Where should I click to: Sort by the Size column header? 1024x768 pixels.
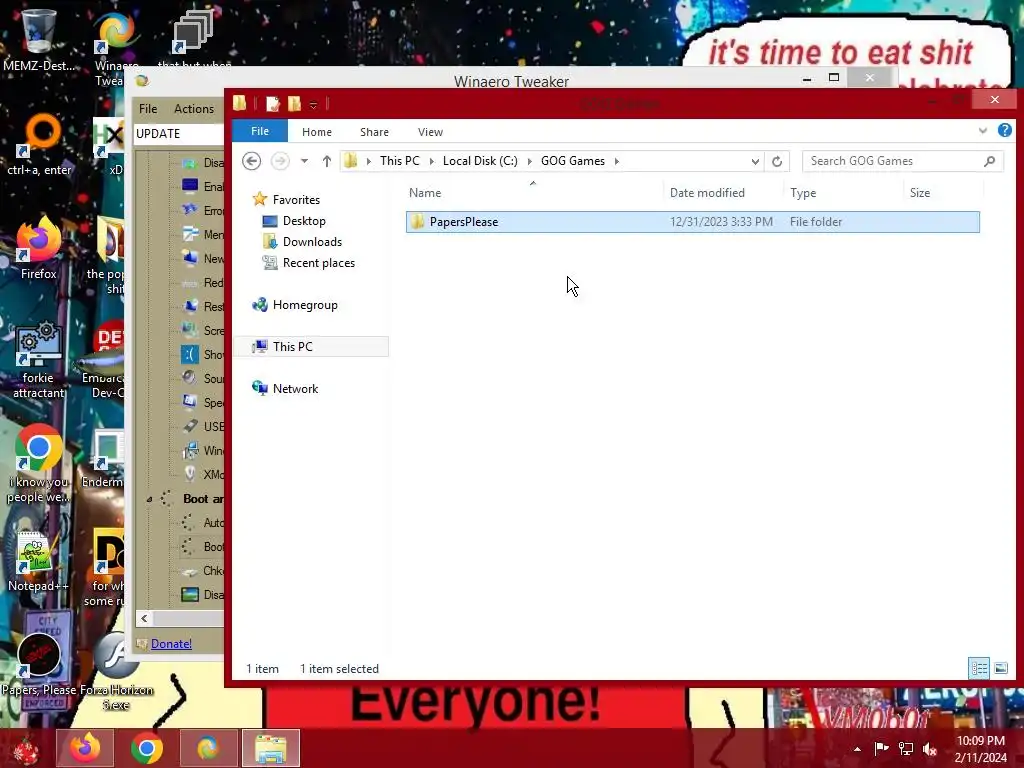pos(943,193)
